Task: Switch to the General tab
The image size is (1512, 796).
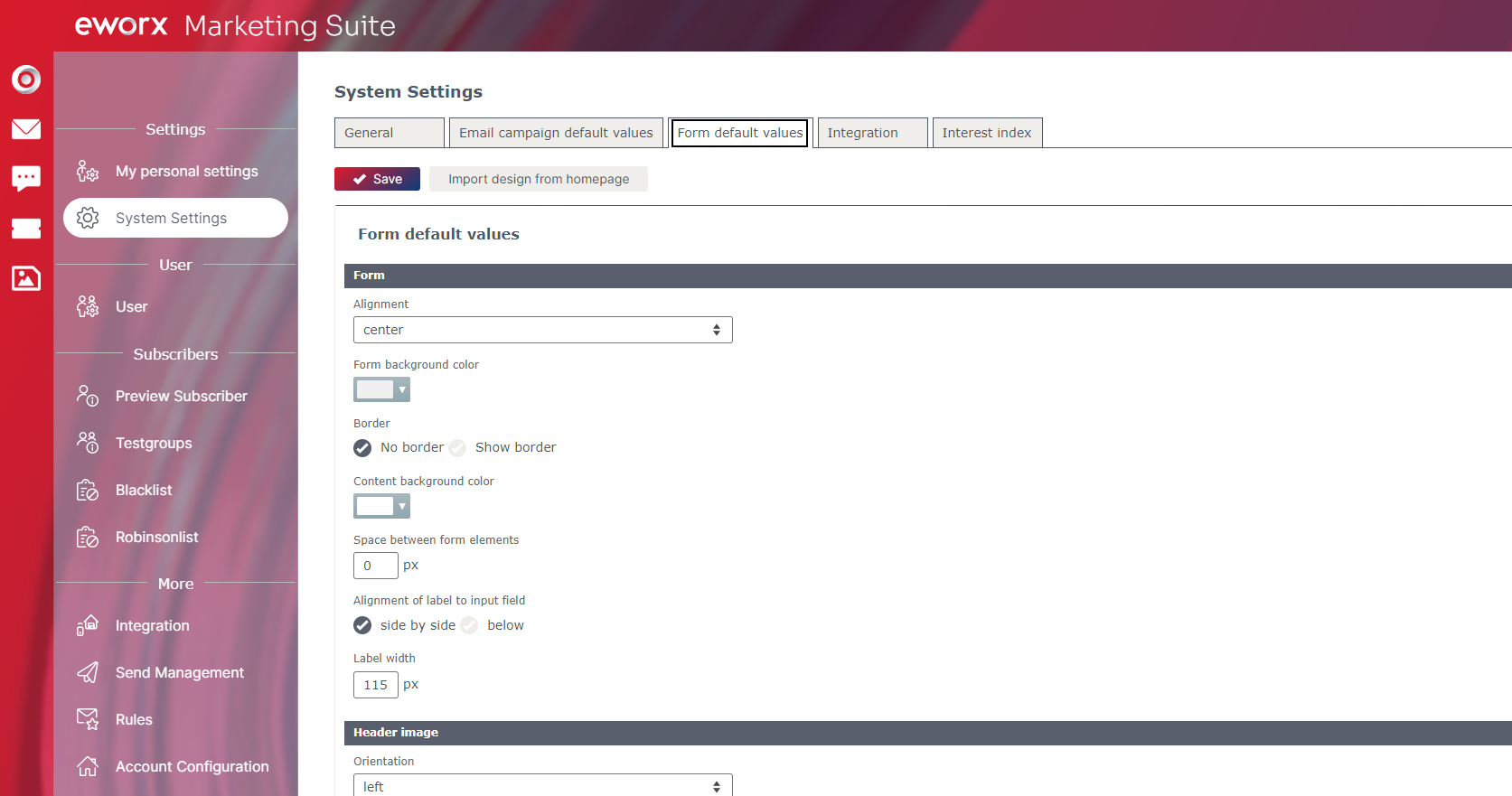Action: click(390, 133)
